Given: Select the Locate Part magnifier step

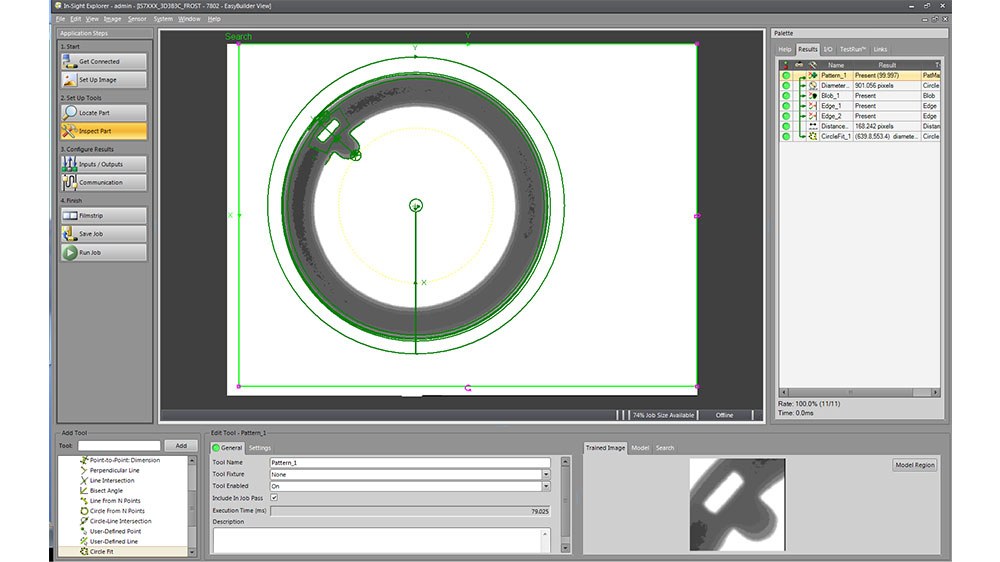Looking at the screenshot, I should [70, 113].
